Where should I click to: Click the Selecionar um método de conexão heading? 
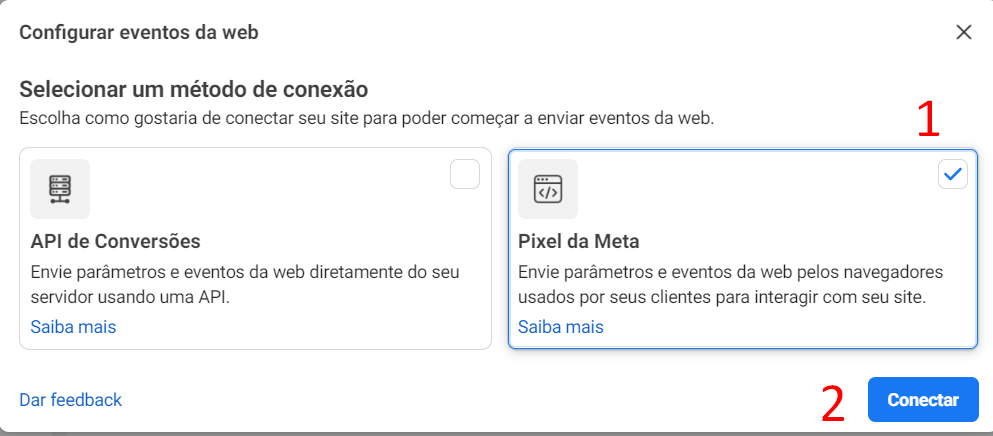click(x=193, y=89)
